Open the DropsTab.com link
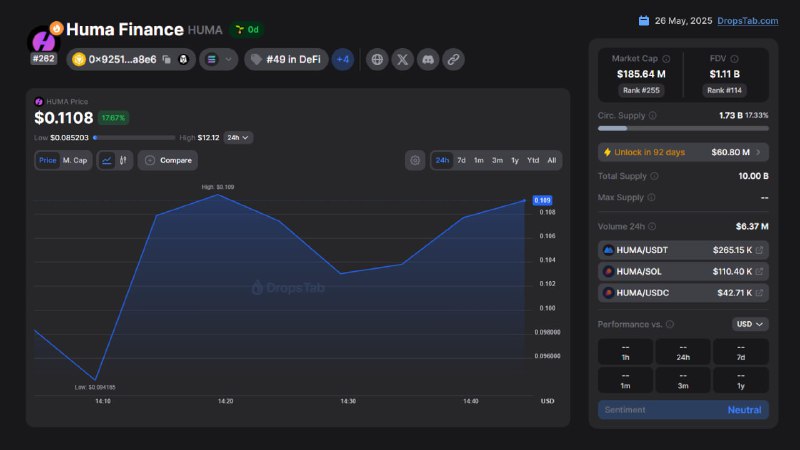The image size is (800, 450). pos(747,21)
